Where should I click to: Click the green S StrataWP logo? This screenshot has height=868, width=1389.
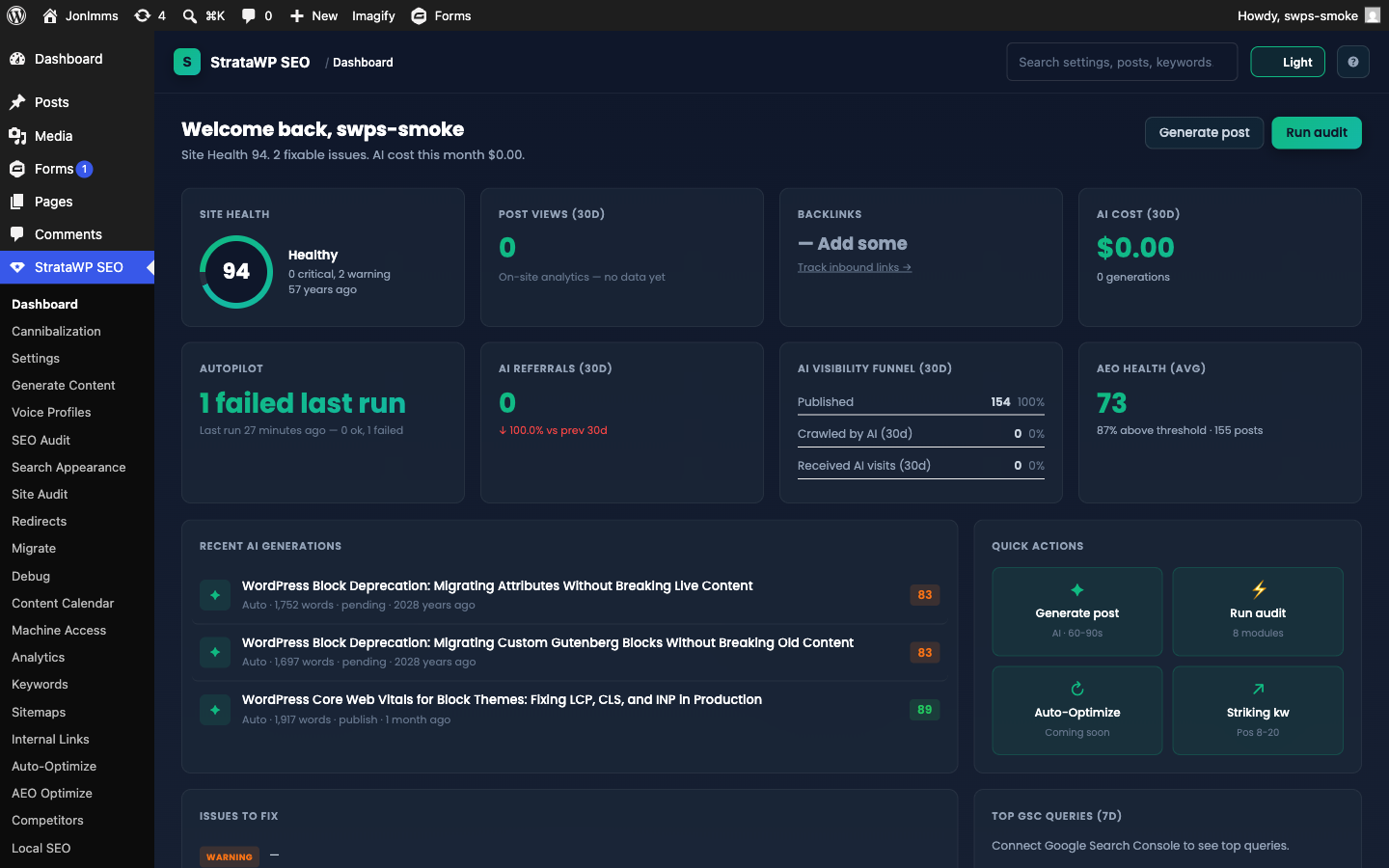[187, 62]
